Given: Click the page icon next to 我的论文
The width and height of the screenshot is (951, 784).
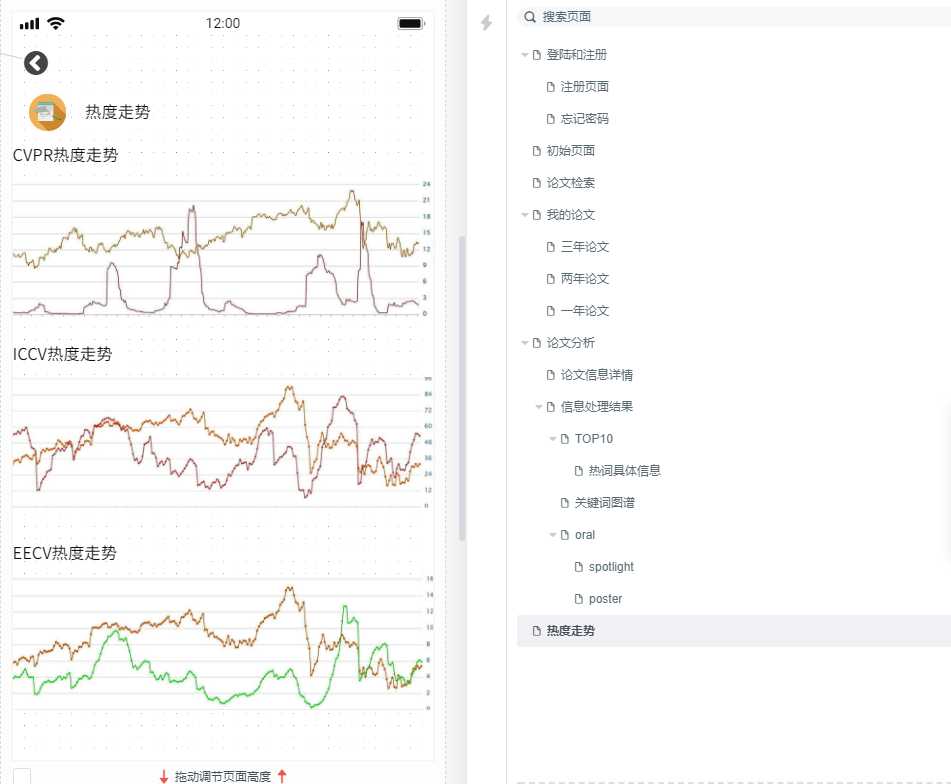Looking at the screenshot, I should 536,215.
